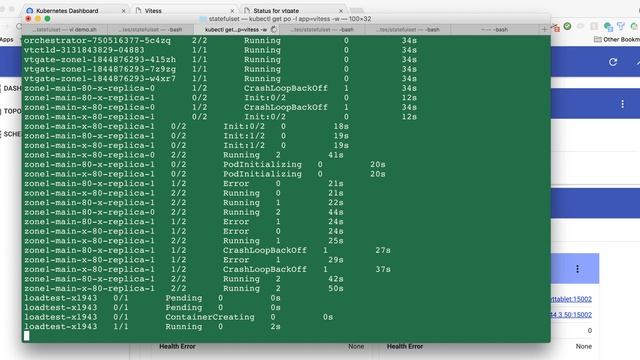Click the yellow minimize button of the terminal window

pos(38,19)
